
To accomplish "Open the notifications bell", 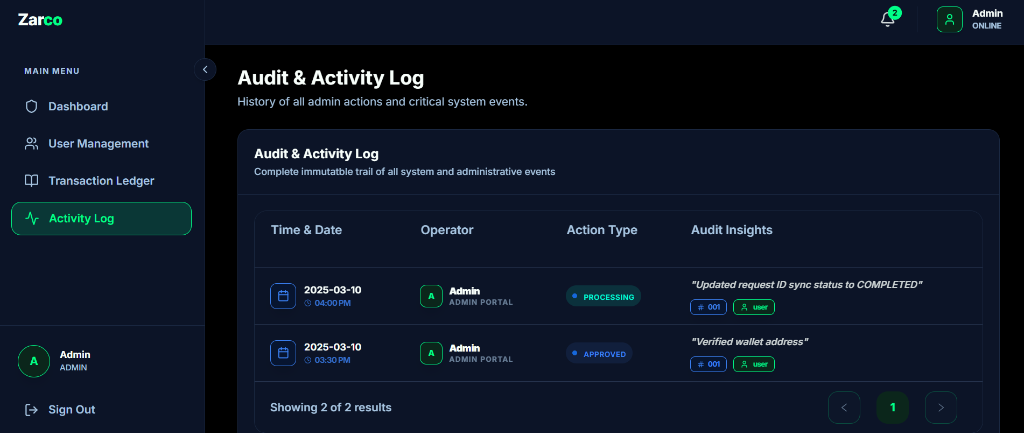I will click(888, 20).
